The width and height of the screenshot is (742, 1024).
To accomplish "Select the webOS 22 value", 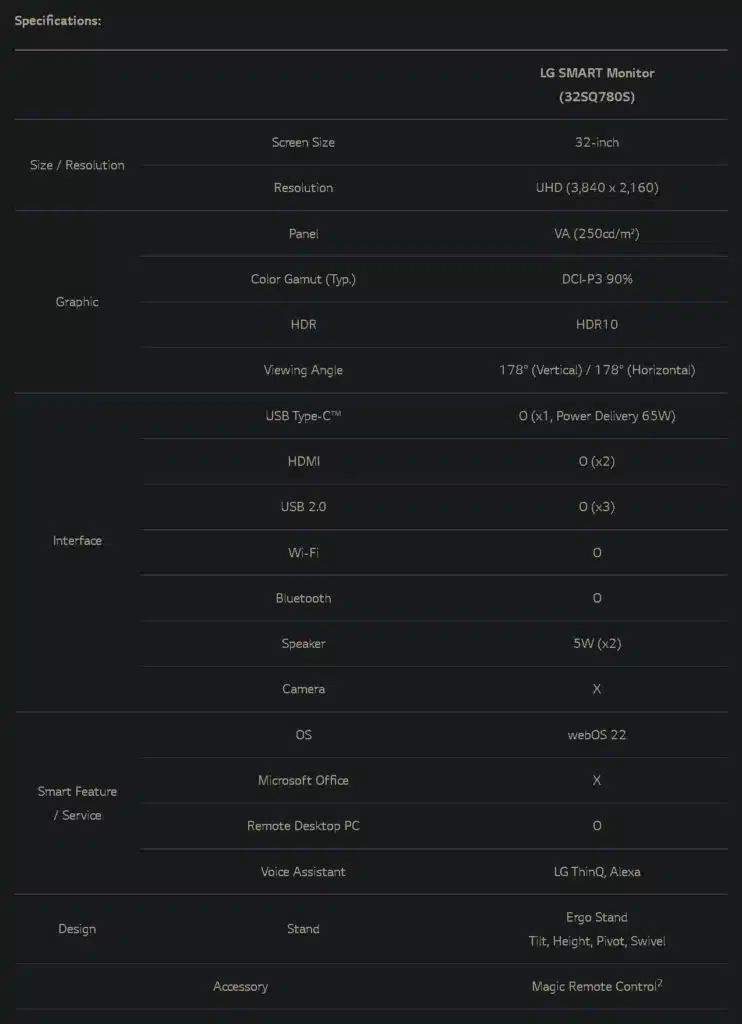I will pyautogui.click(x=597, y=735).
